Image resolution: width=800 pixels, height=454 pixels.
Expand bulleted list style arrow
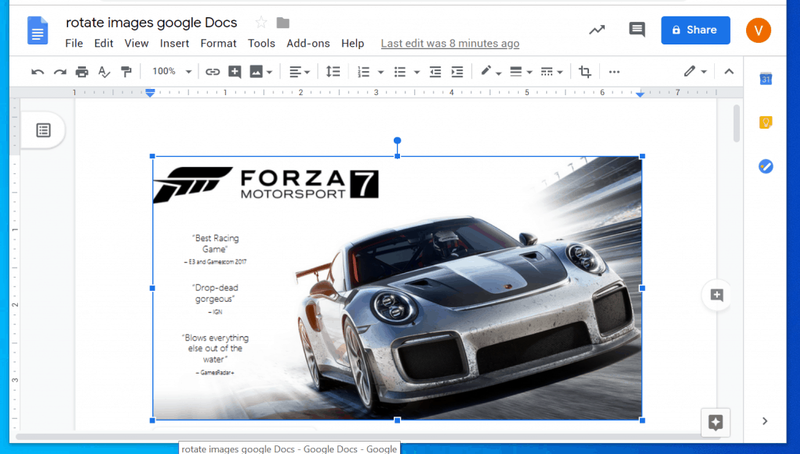[x=417, y=72]
